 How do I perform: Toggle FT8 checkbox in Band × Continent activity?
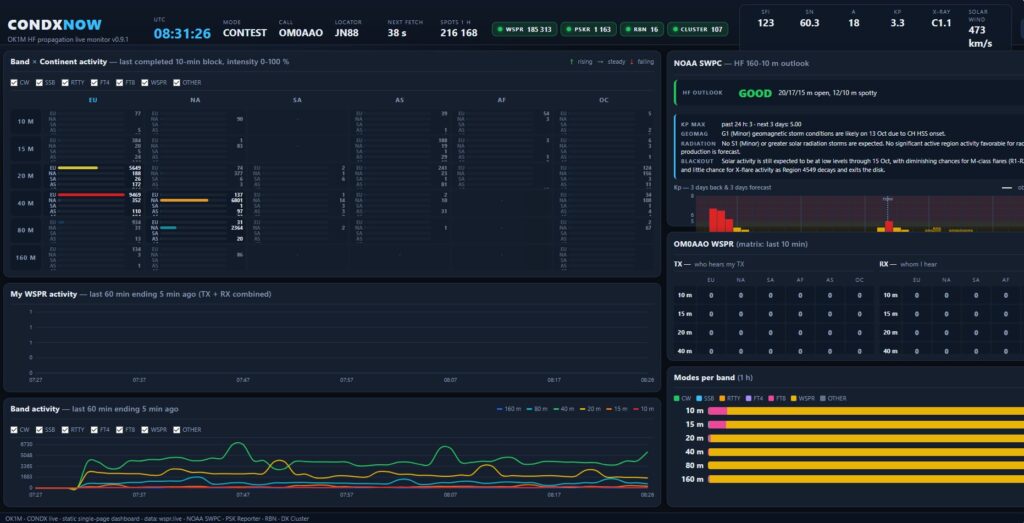[120, 83]
